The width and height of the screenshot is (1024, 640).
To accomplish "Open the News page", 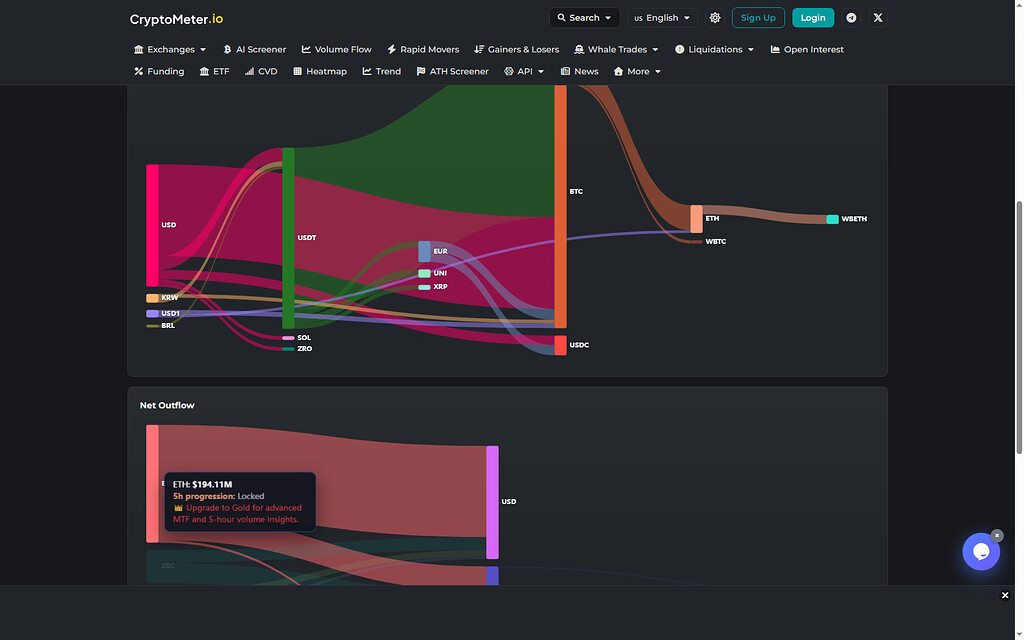I will point(579,72).
